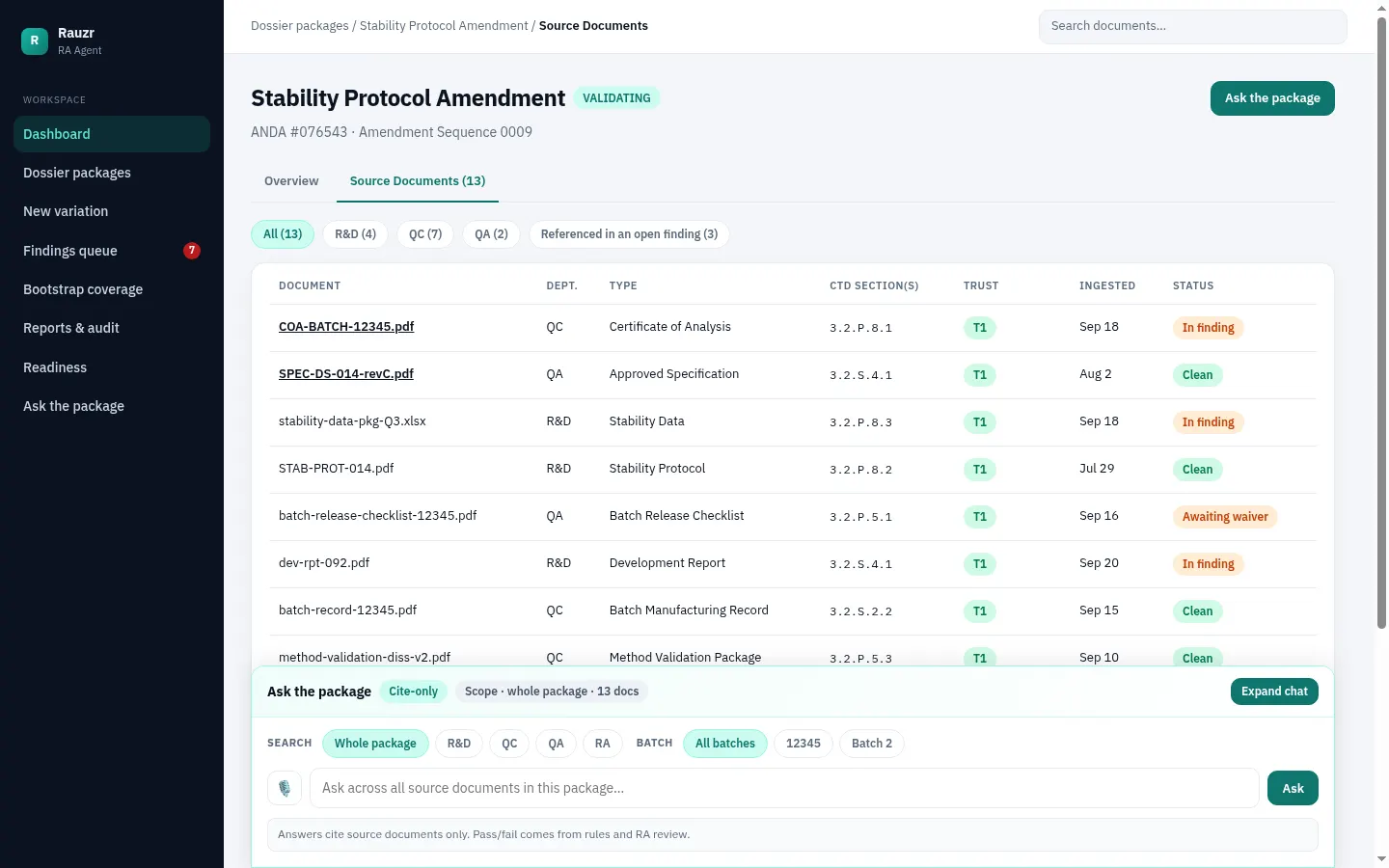Sort by the Ingested column header
Screen dimensions: 1389x868
1107,286
